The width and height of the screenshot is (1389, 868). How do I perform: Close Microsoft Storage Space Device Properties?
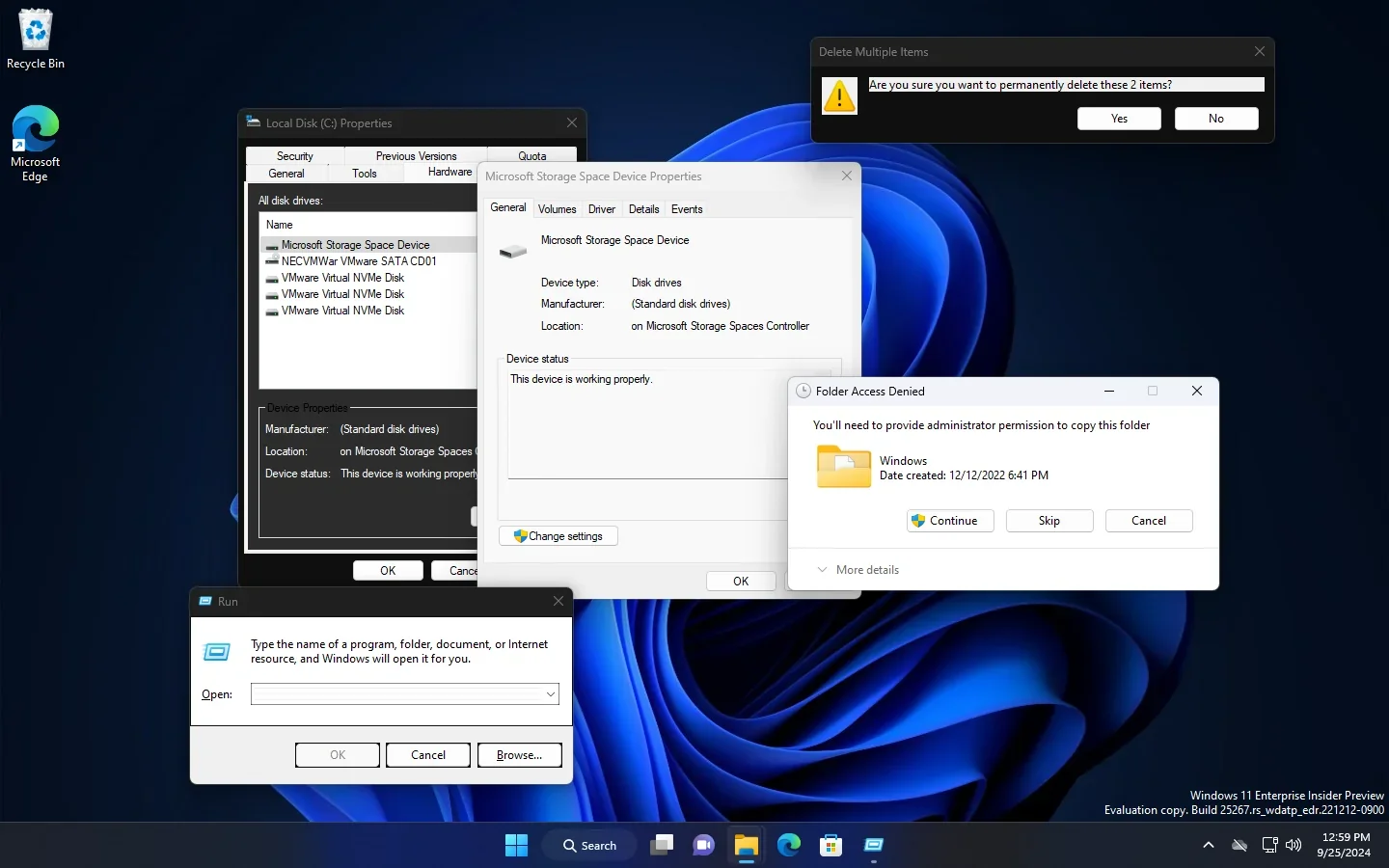pos(847,176)
